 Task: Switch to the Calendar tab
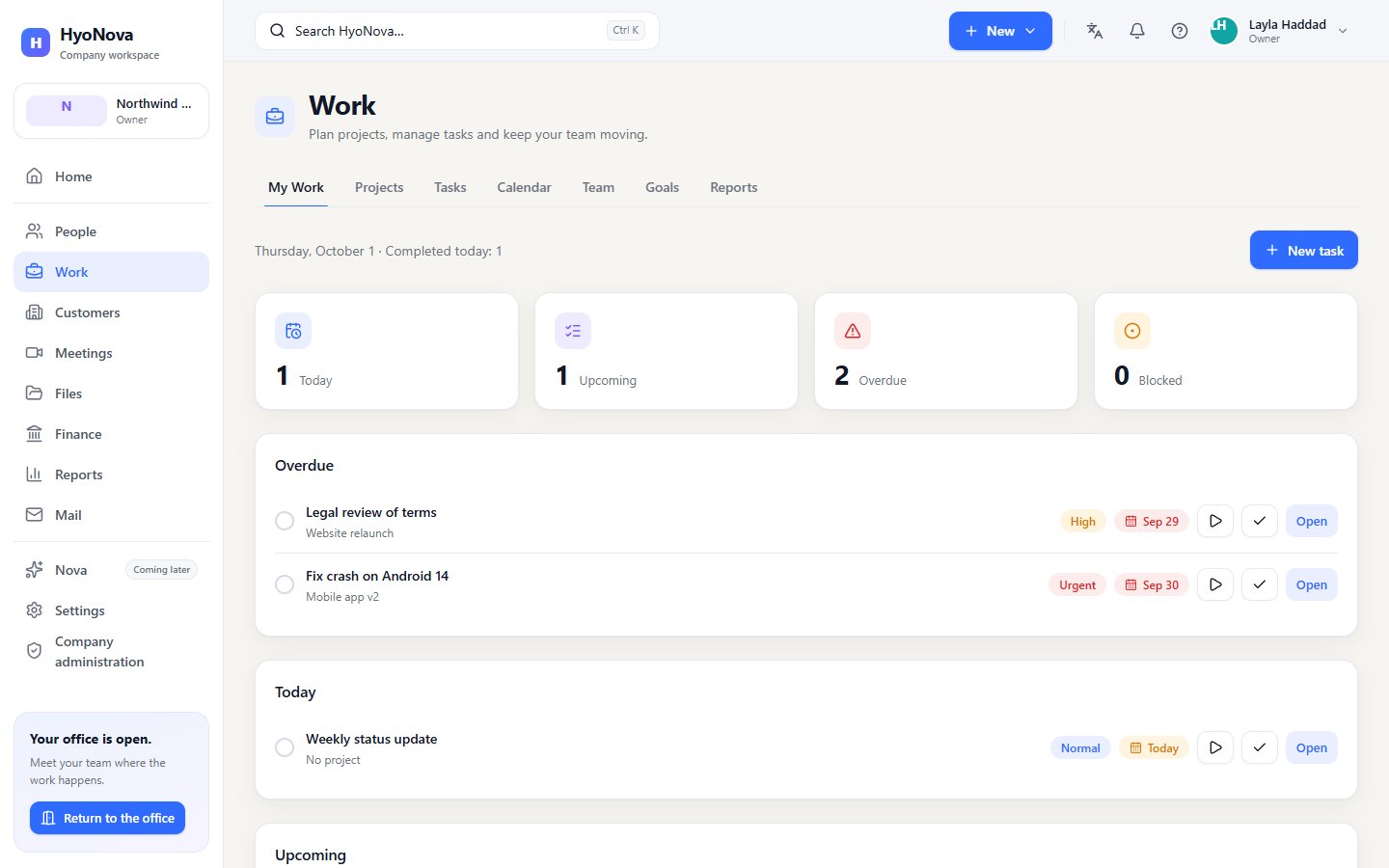click(524, 187)
